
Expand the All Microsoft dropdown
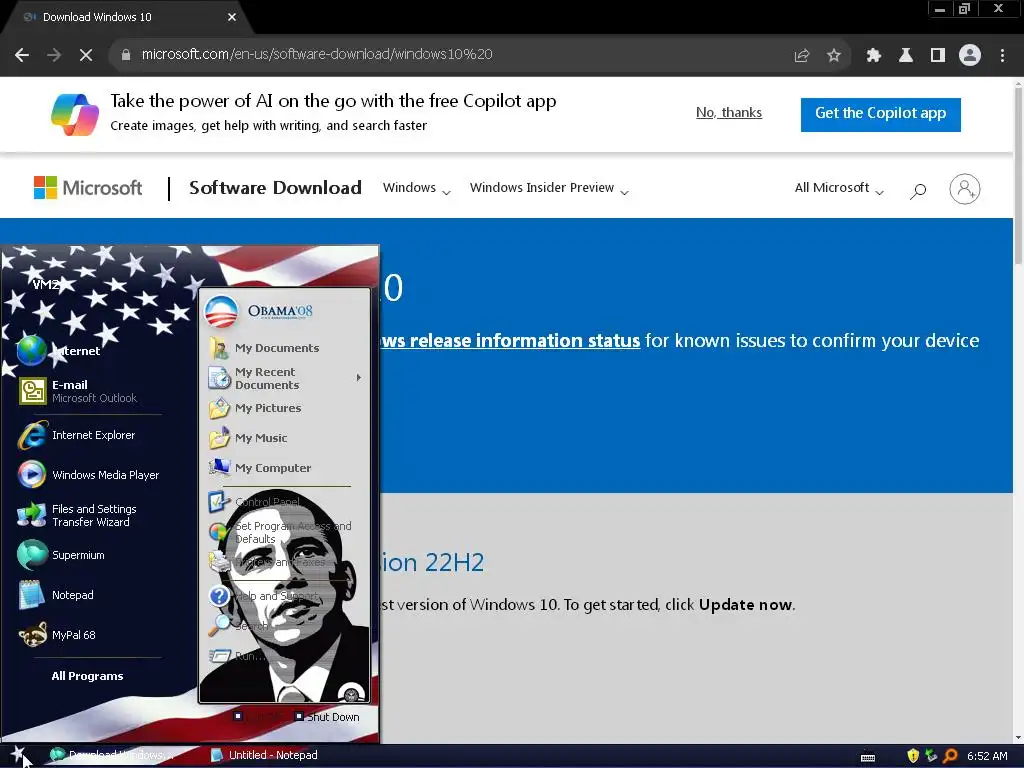click(839, 188)
